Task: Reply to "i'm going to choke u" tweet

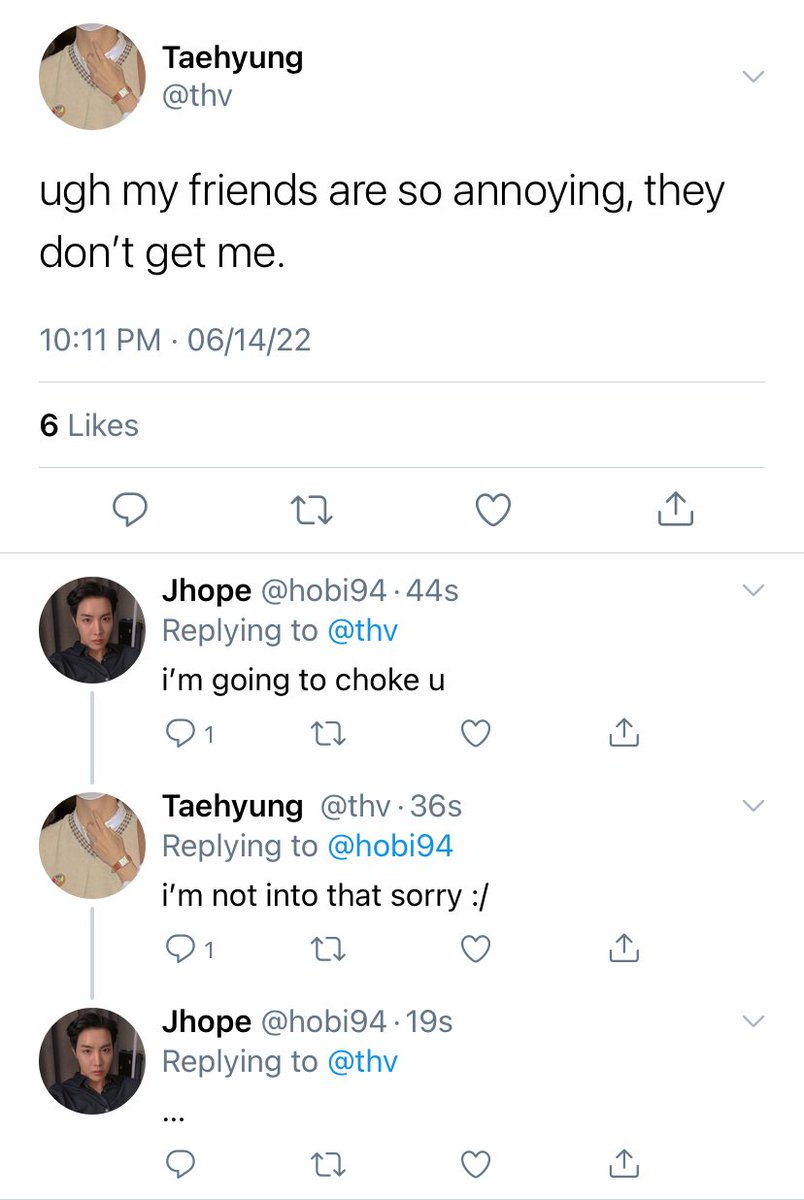Action: 179,734
